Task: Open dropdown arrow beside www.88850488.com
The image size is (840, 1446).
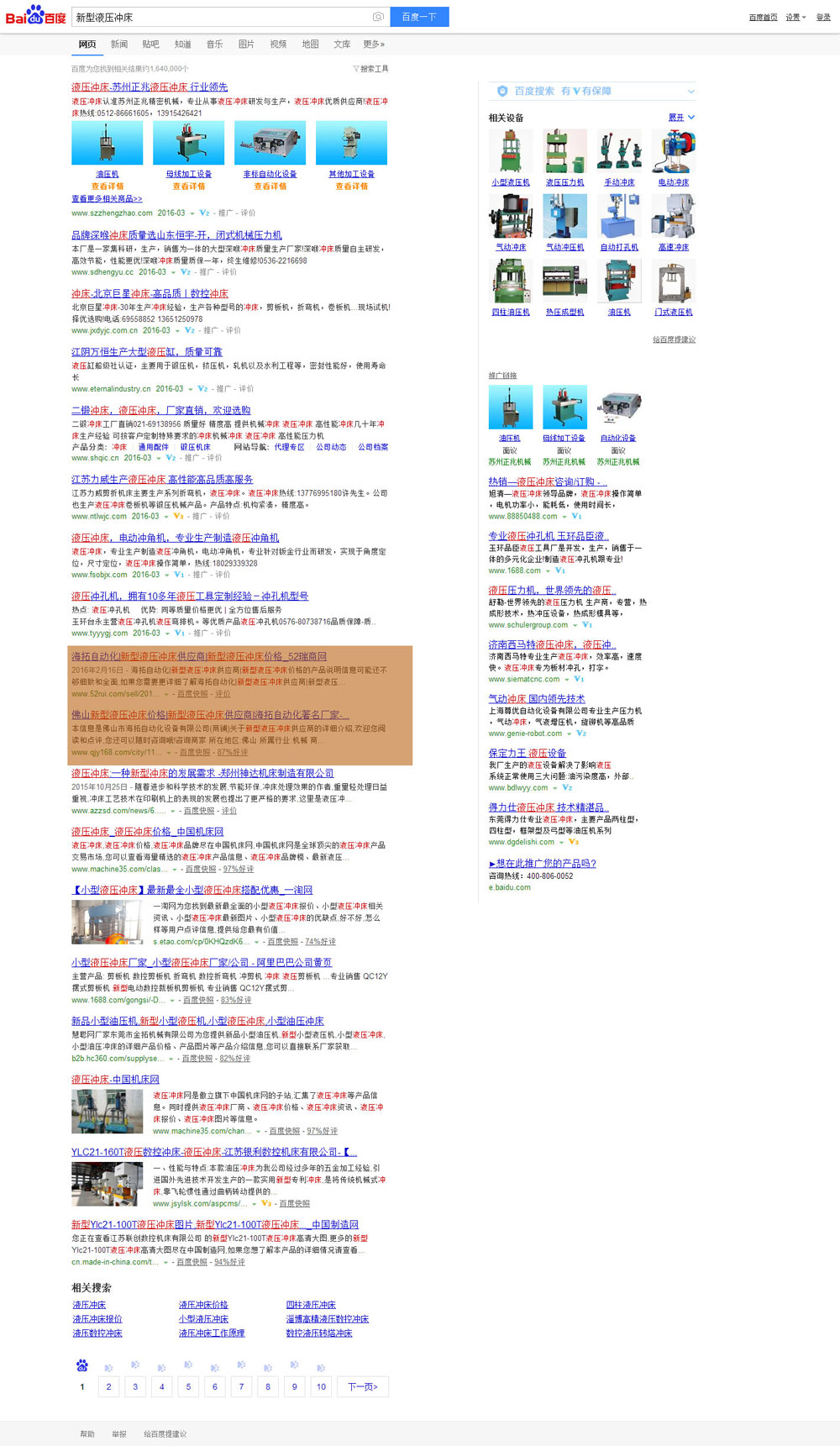Action: [564, 517]
